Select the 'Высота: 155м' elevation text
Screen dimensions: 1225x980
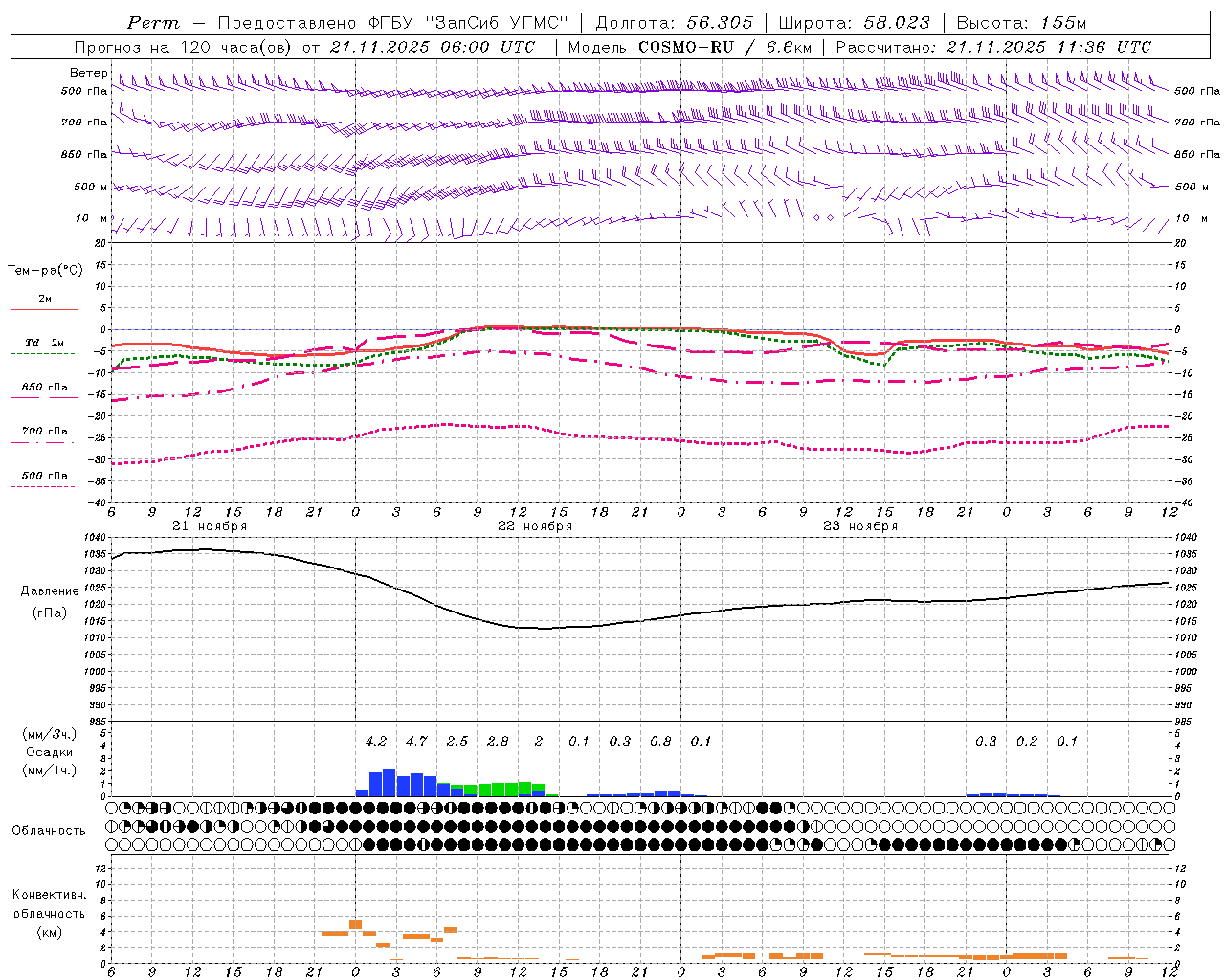(x=1022, y=23)
